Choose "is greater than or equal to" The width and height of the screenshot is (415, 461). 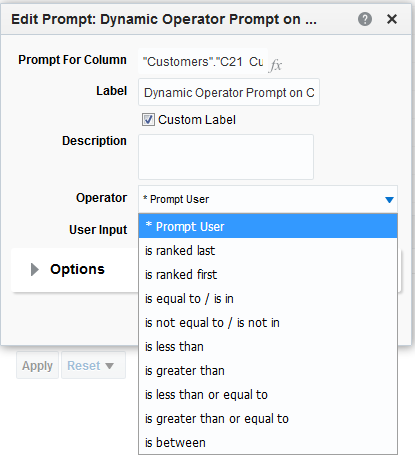(x=268, y=418)
